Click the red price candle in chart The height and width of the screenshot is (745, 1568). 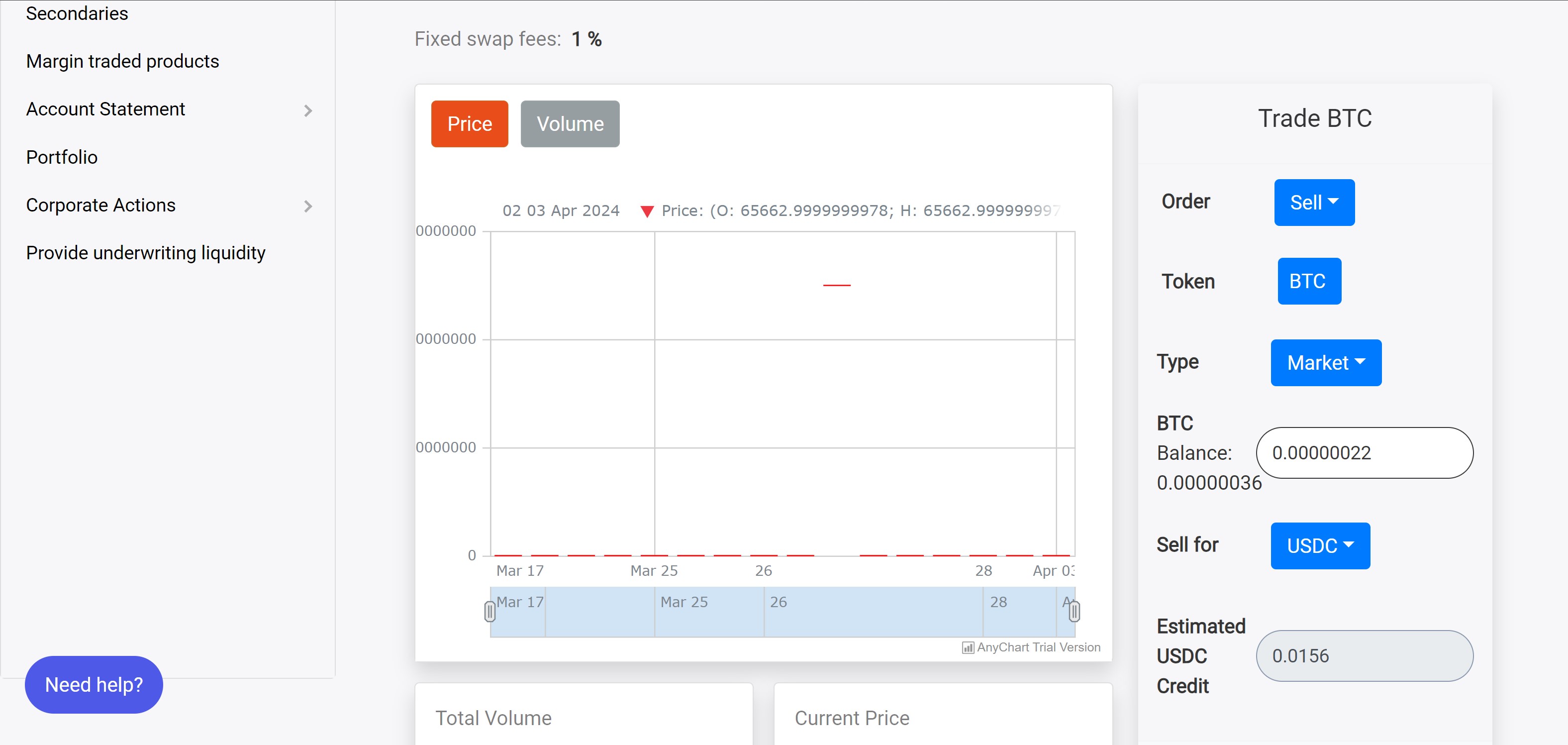point(836,285)
